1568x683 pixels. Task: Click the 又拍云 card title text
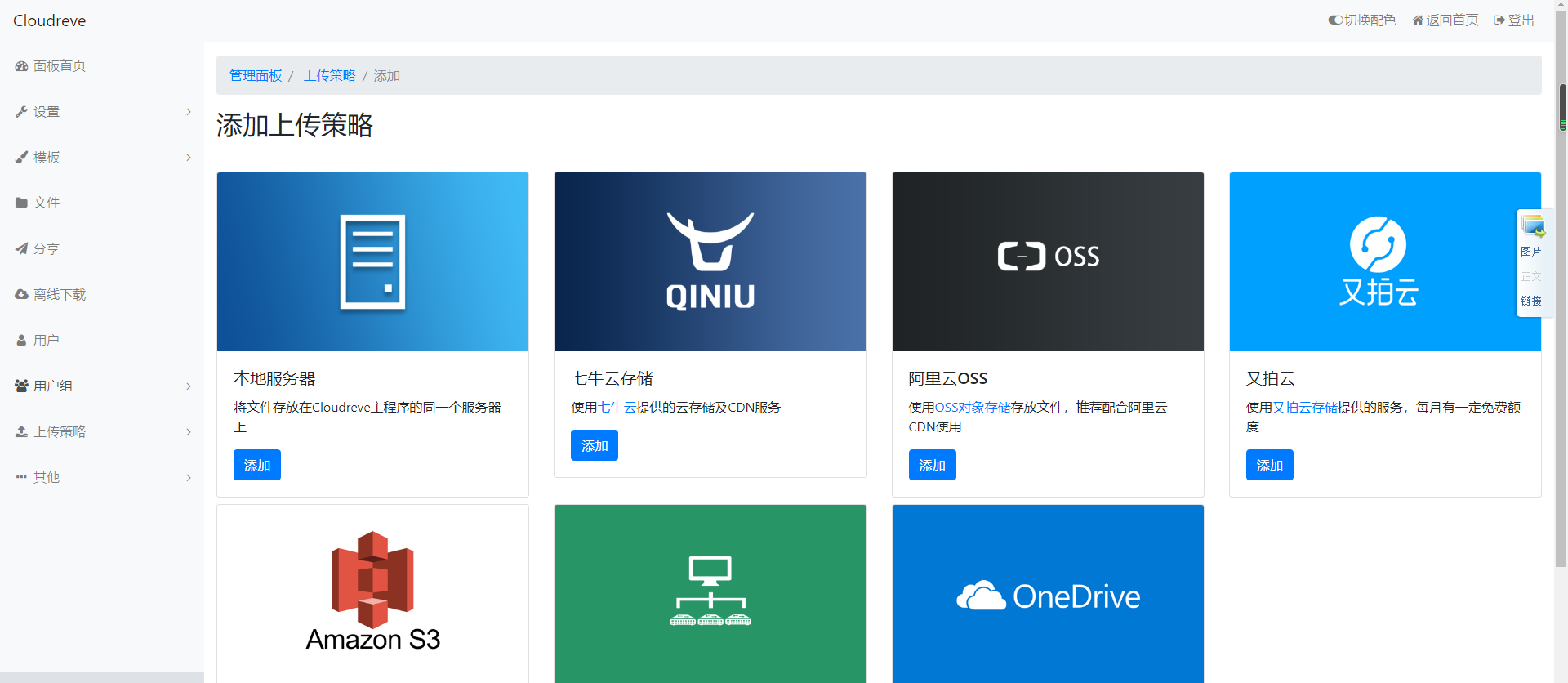point(1271,378)
